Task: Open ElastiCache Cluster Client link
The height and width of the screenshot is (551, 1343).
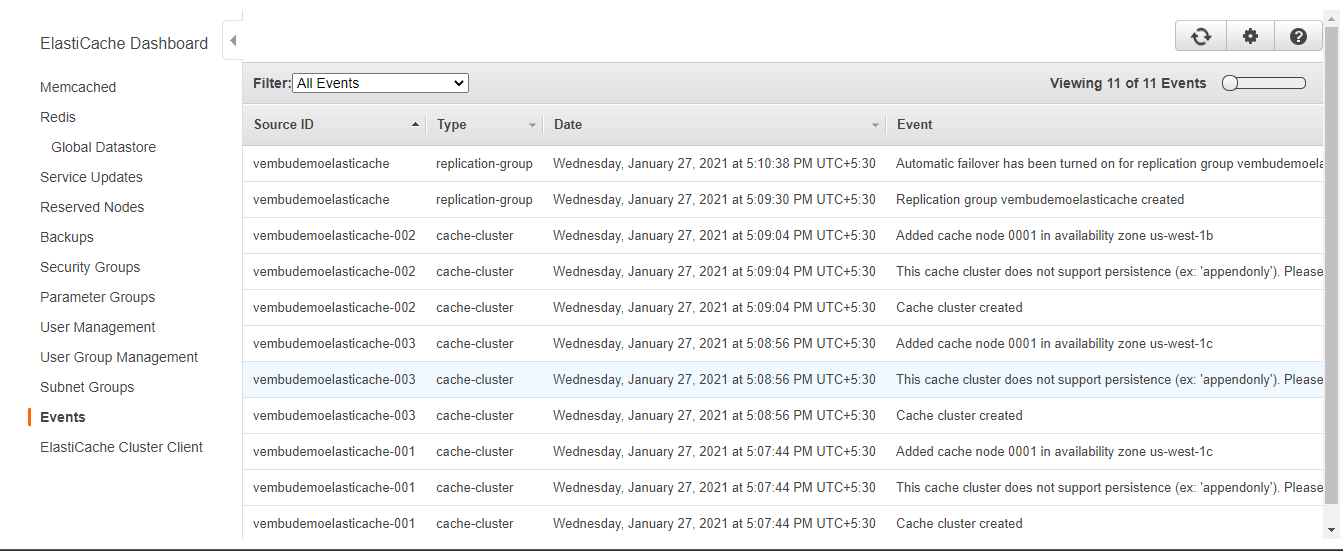Action: tap(121, 447)
